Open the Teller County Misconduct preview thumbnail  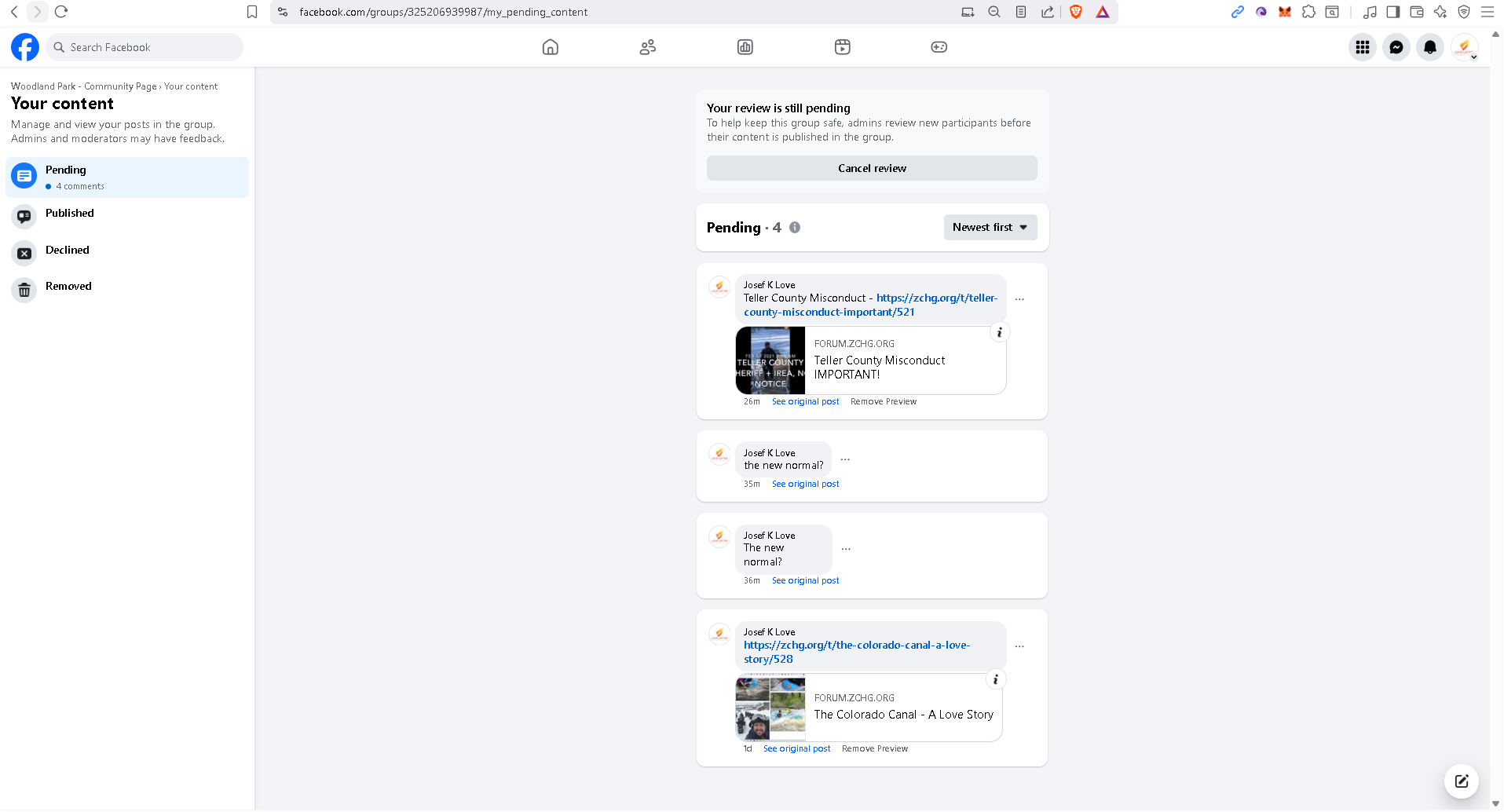tap(770, 360)
